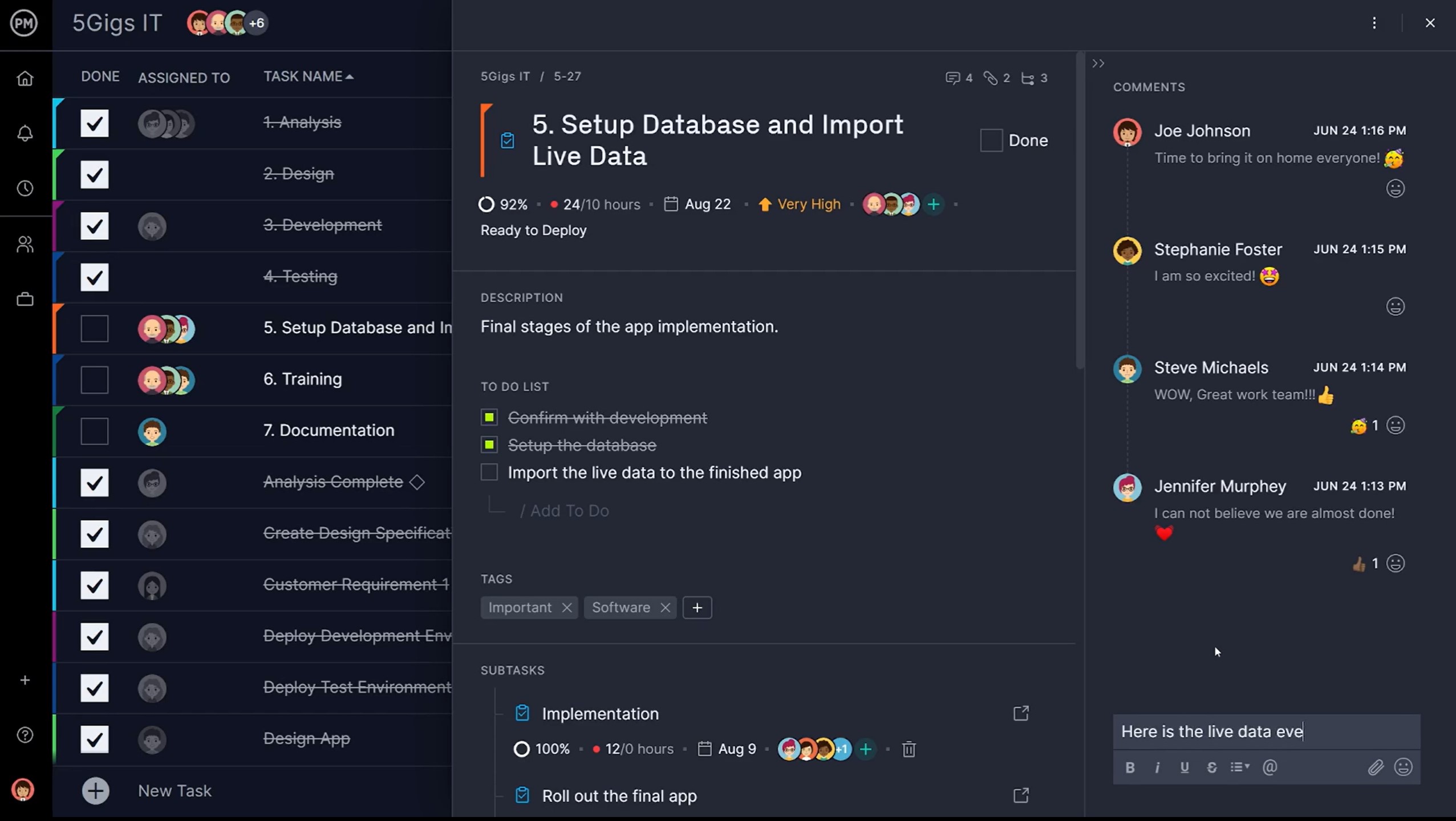Expand the Implementation subtask details
This screenshot has width=1456, height=821.
[x=1022, y=713]
